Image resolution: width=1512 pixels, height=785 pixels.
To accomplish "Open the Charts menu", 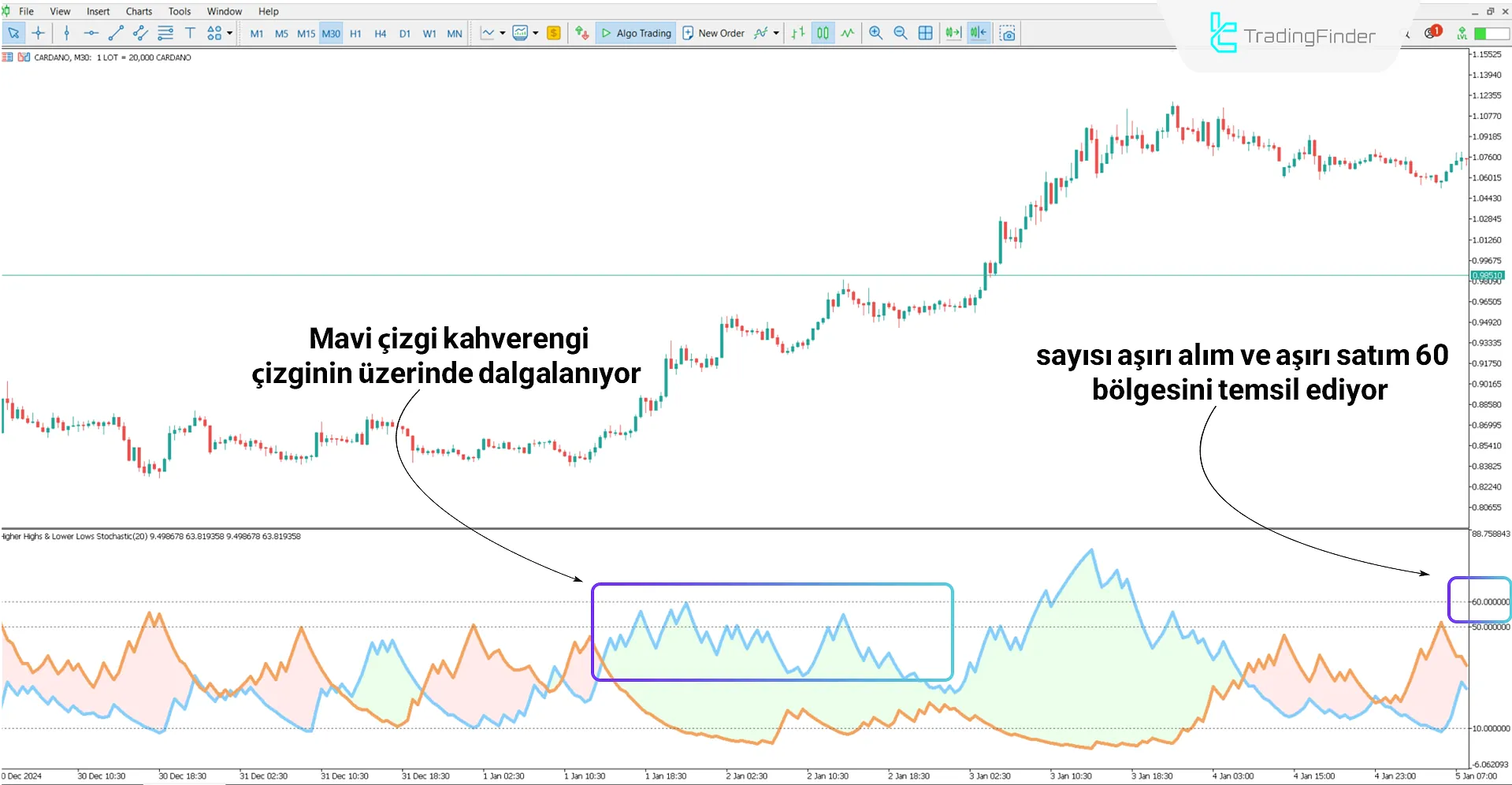I will click(x=138, y=11).
